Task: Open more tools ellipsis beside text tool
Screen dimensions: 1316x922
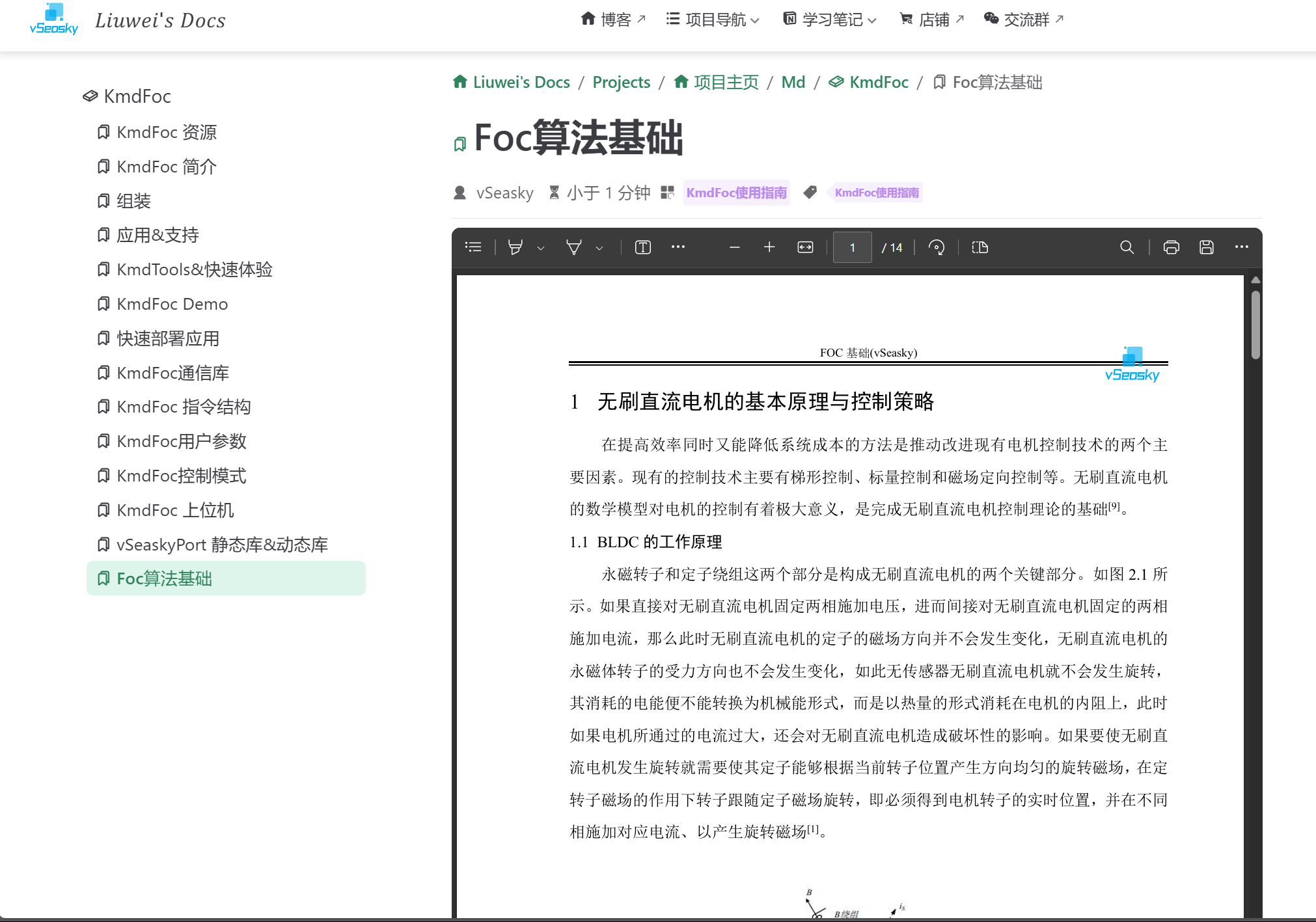Action: click(678, 247)
